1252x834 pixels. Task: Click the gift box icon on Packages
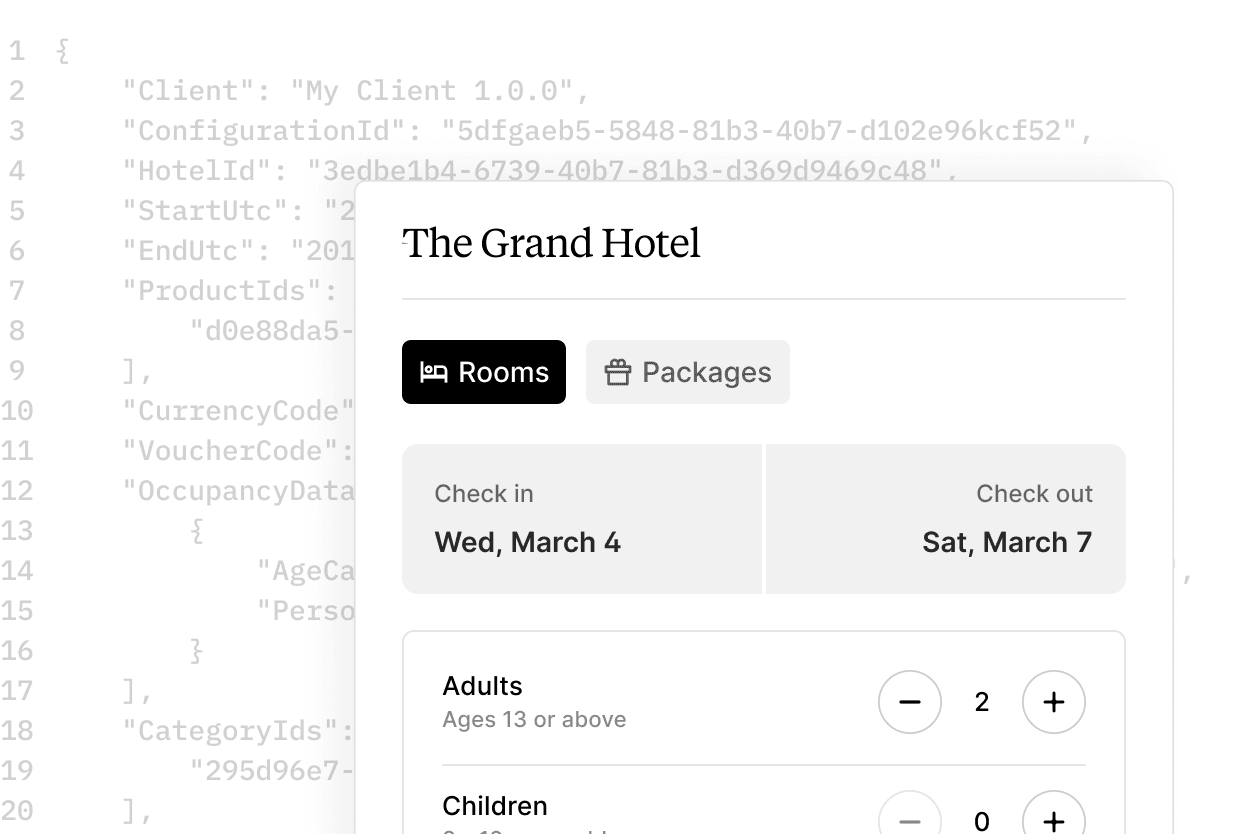point(618,373)
